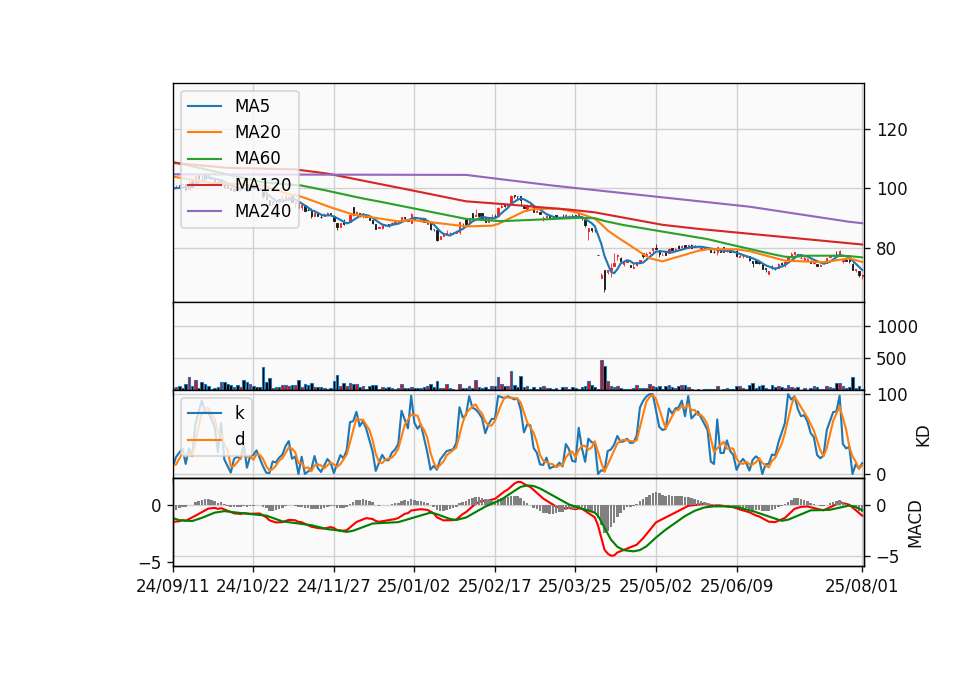This screenshot has width=960, height=690.
Task: Click the 500 volume axis label
Action: tap(891, 359)
